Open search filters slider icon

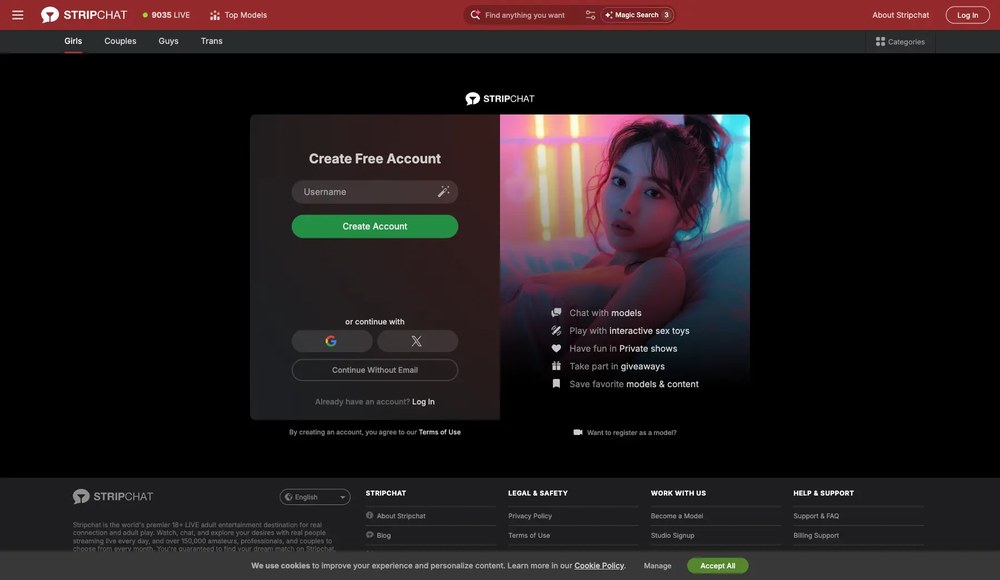click(x=590, y=15)
